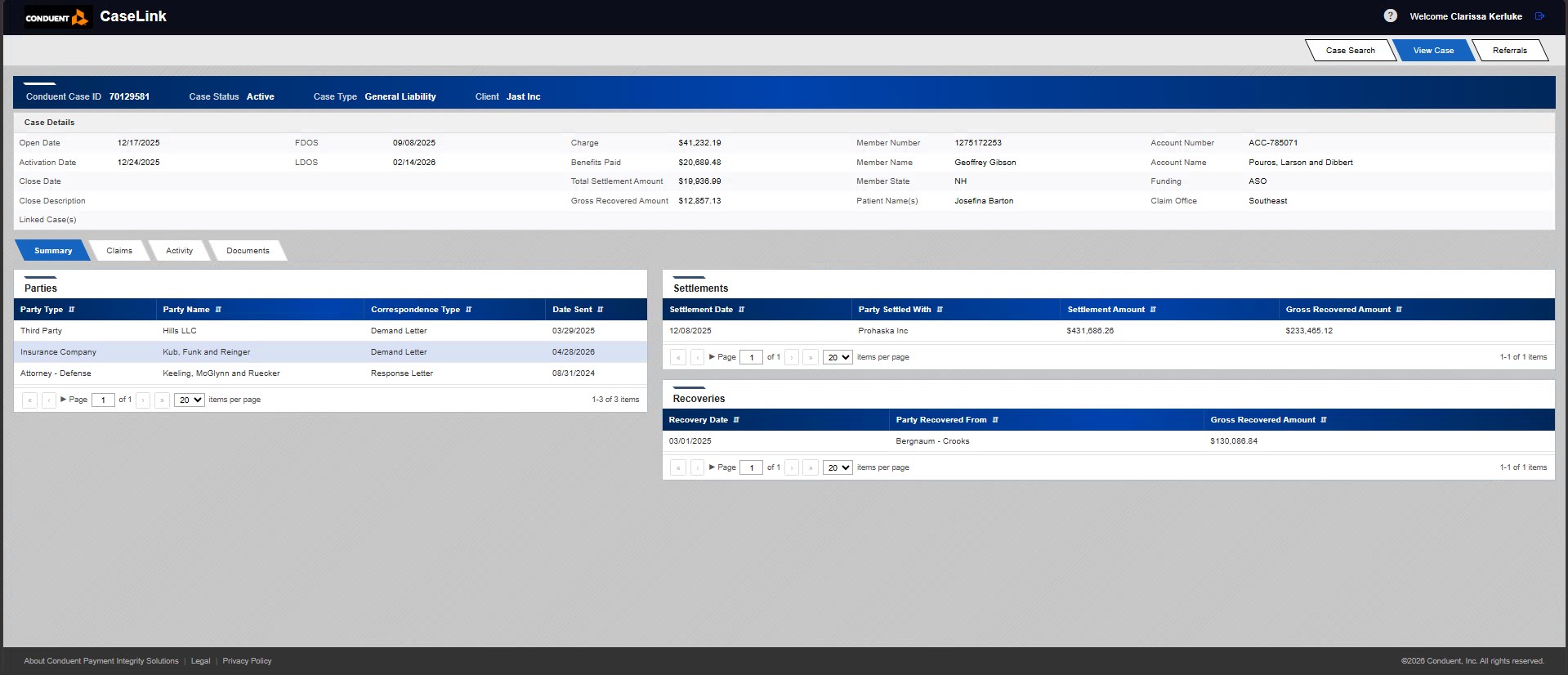Sort by Party Type column icon
This screenshot has width=1568, height=675.
[72, 310]
